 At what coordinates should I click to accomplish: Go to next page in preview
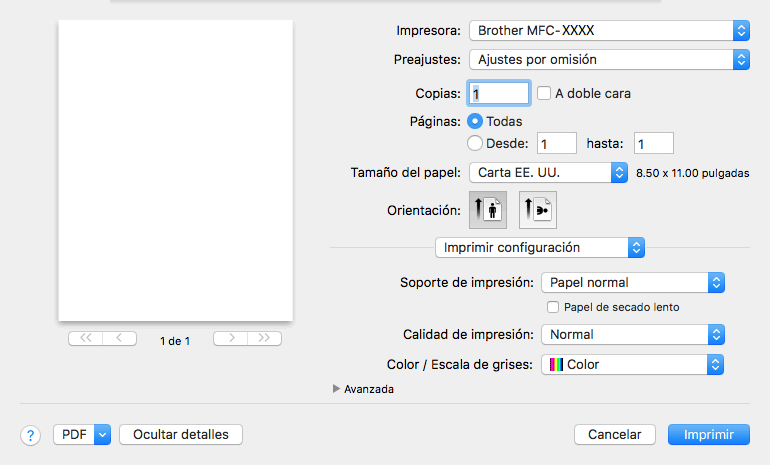click(x=231, y=338)
